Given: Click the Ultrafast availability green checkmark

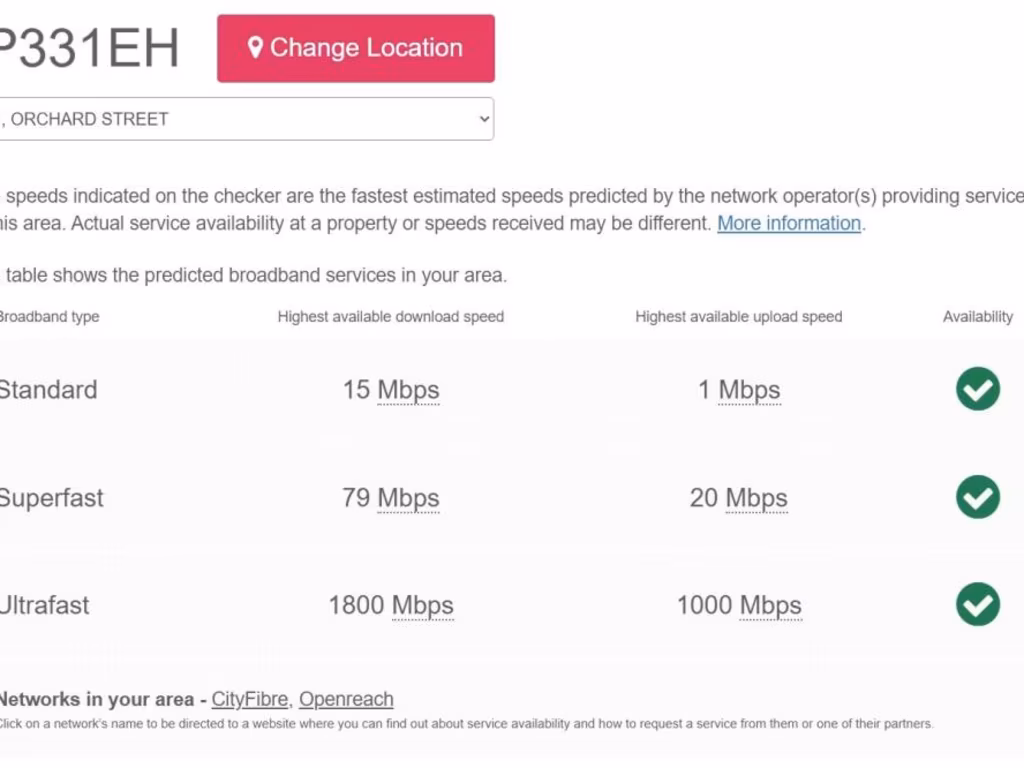Looking at the screenshot, I should 977,604.
